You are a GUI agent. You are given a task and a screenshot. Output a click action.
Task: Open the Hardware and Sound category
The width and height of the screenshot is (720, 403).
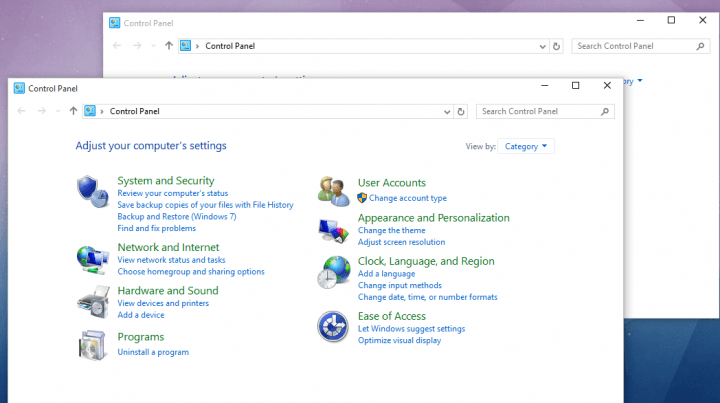[168, 291]
